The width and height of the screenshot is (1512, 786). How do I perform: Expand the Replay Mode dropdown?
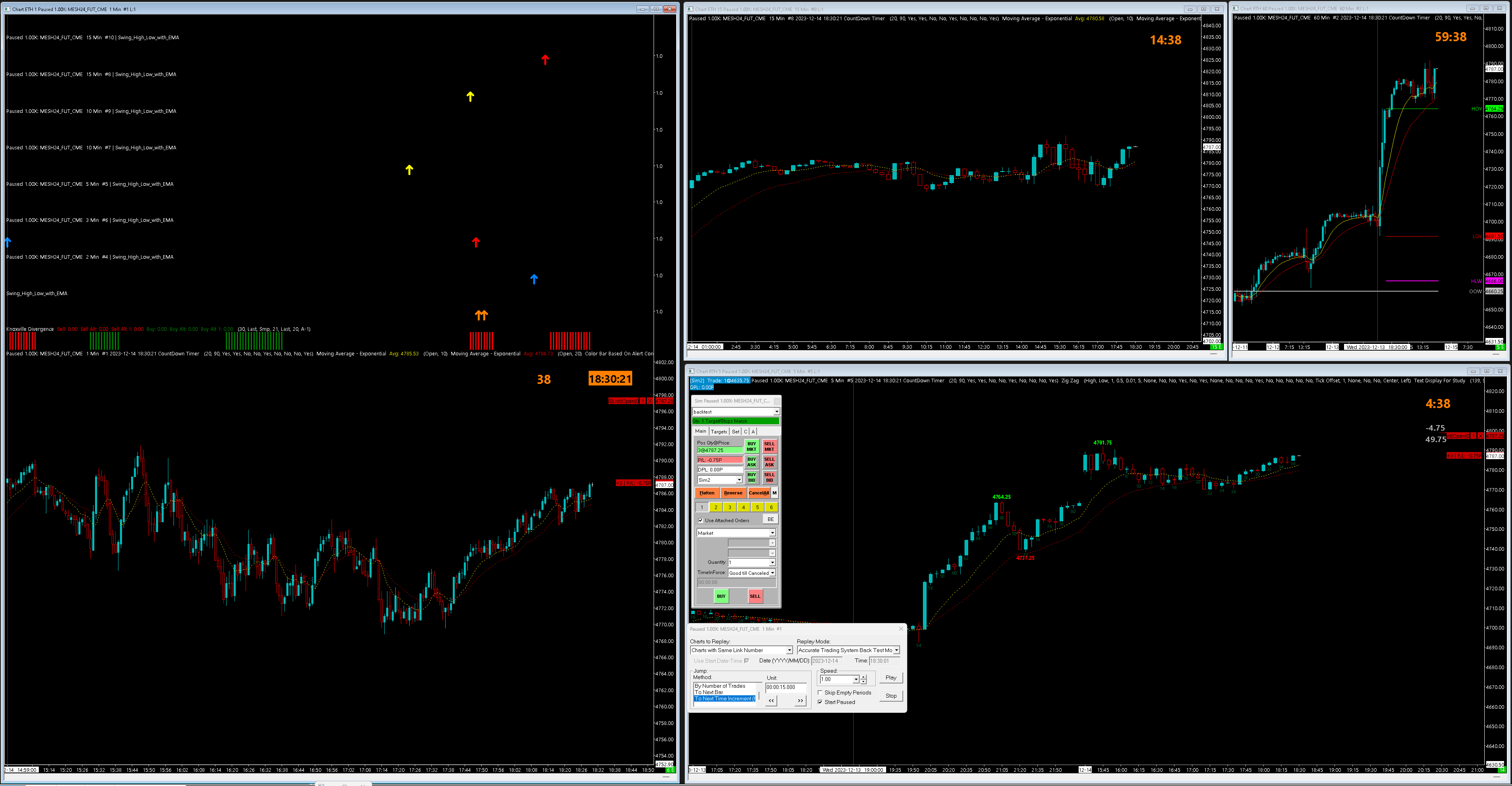tap(896, 651)
